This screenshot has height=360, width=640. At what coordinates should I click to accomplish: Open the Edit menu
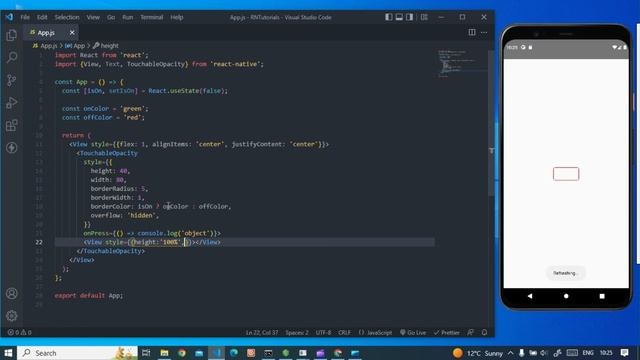coord(42,17)
